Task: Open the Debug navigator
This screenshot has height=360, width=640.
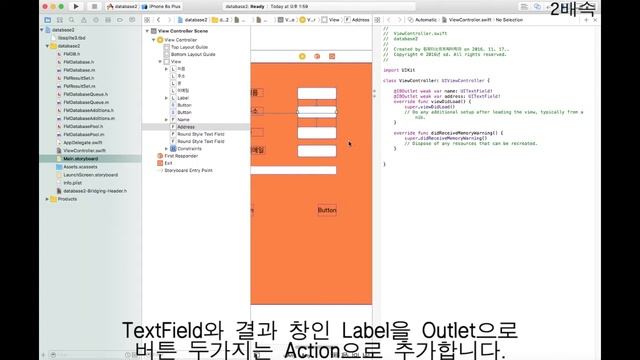Action: 108,20
